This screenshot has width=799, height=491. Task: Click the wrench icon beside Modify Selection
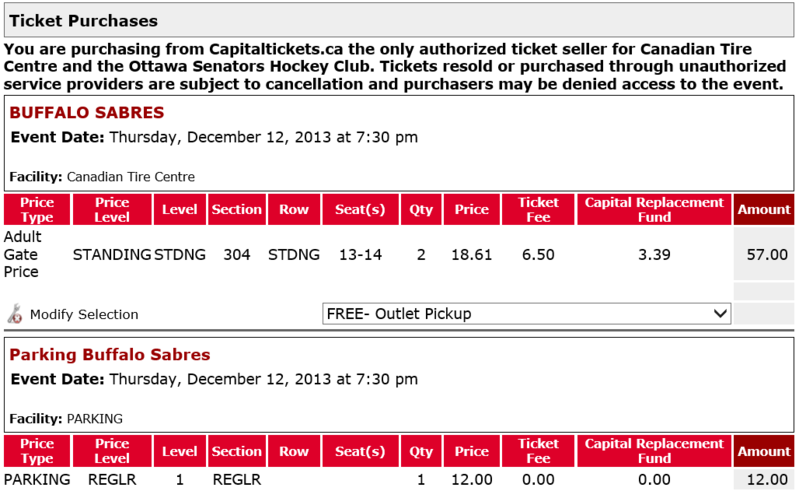click(15, 314)
